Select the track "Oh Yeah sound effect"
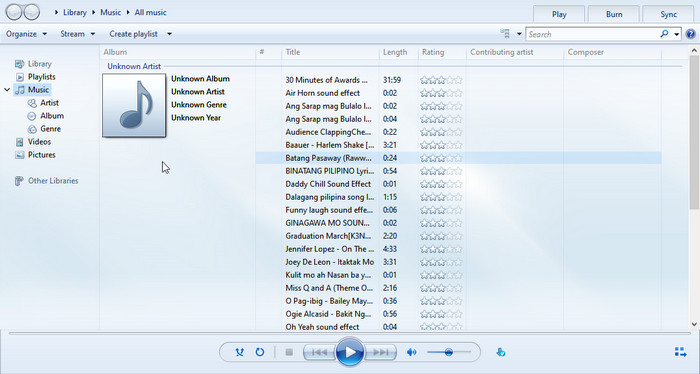The height and width of the screenshot is (374, 700). coord(322,327)
